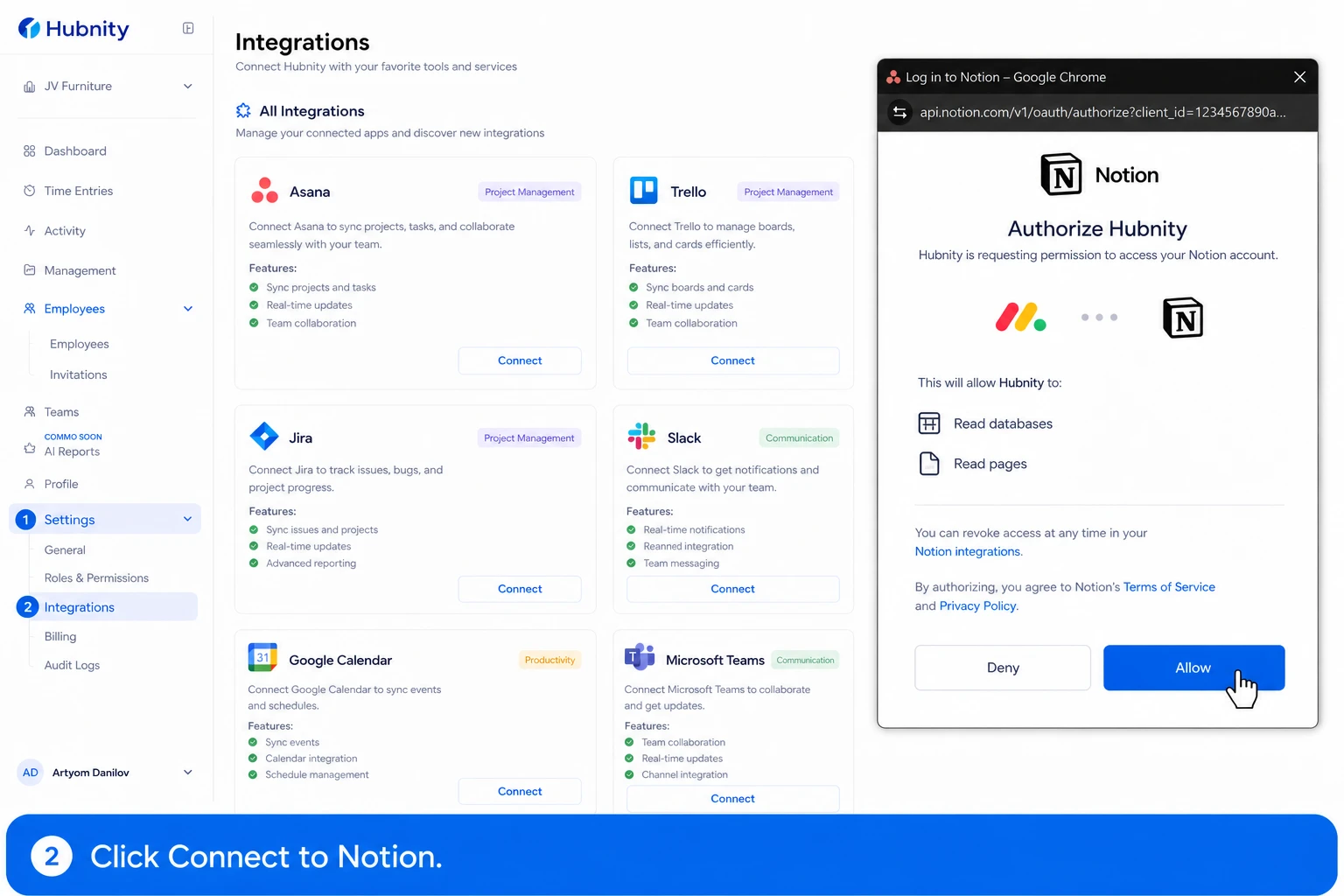Collapse the Employees section chevron
This screenshot has width=1344, height=896.
tap(188, 309)
